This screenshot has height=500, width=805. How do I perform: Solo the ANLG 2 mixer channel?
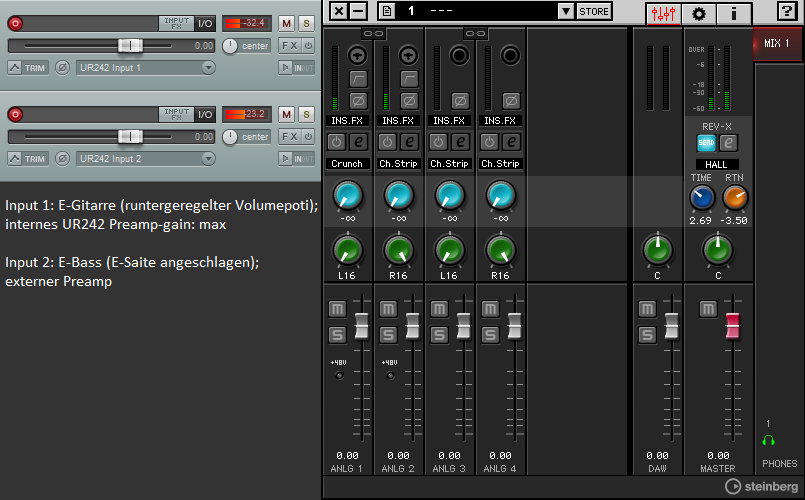[x=388, y=335]
